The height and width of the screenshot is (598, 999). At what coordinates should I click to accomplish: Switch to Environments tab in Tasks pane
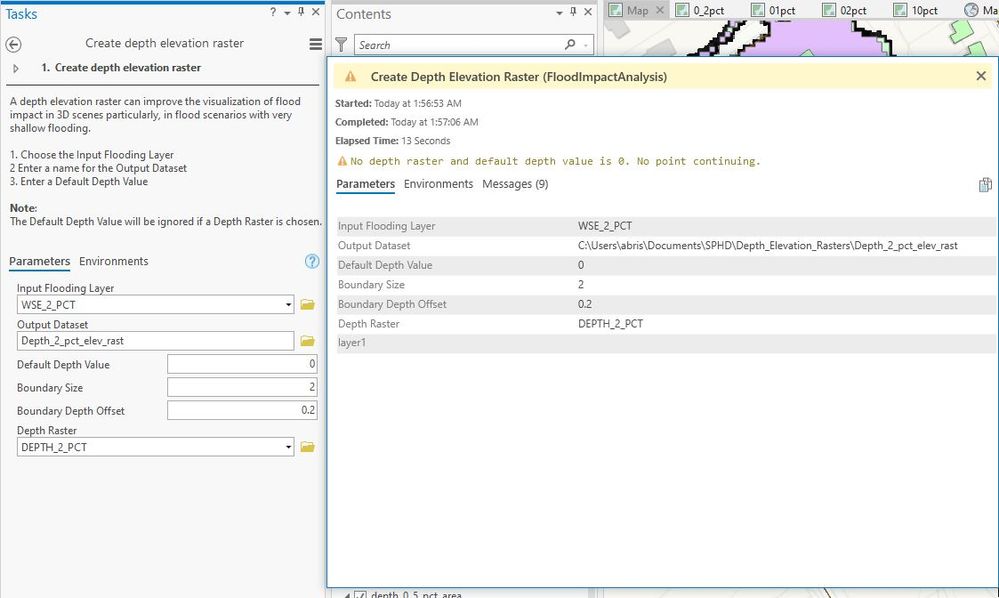[113, 261]
